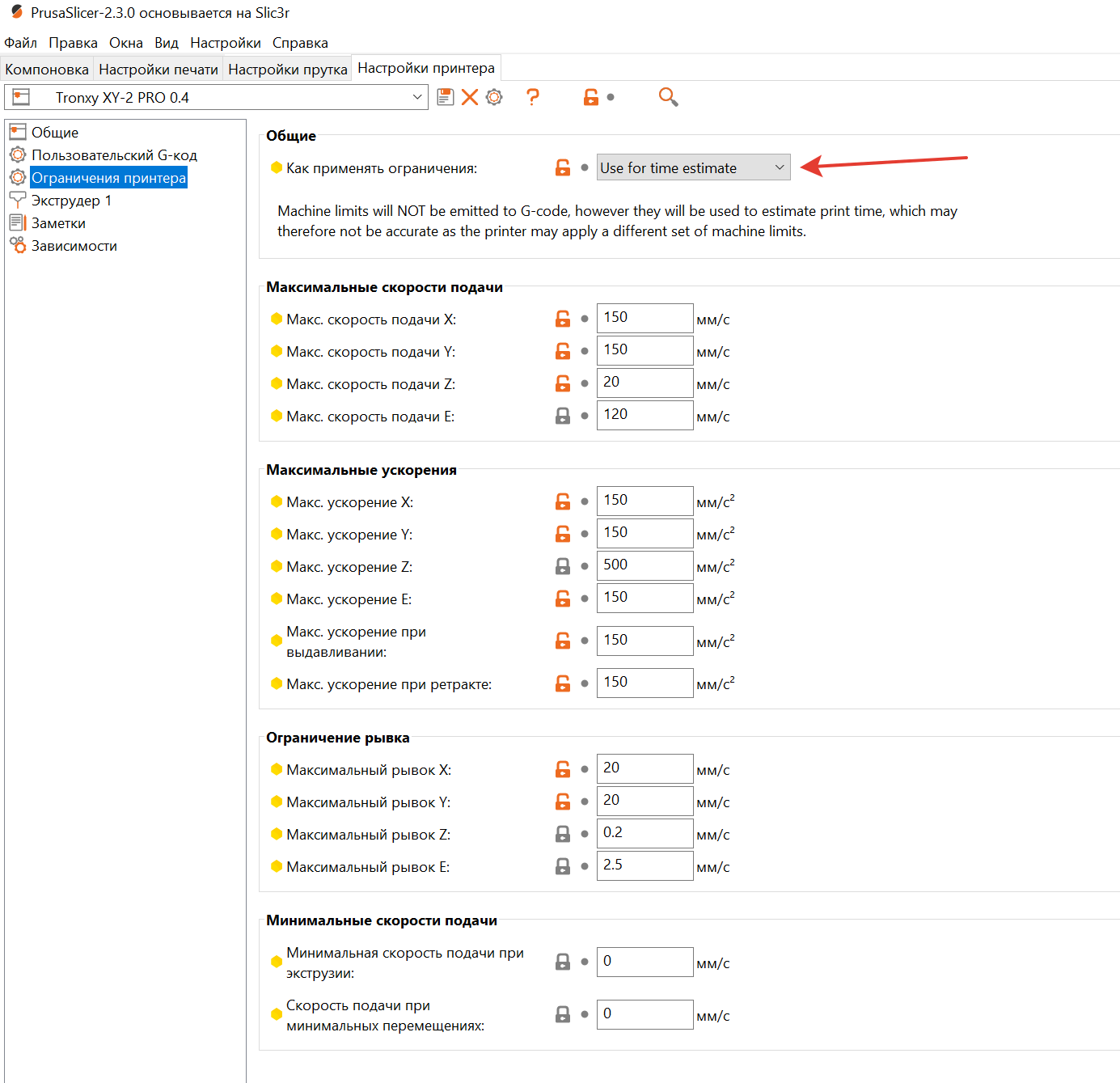Reset lock icon for Макс. ускорение Y
This screenshot has width=1120, height=1083.
[x=563, y=534]
